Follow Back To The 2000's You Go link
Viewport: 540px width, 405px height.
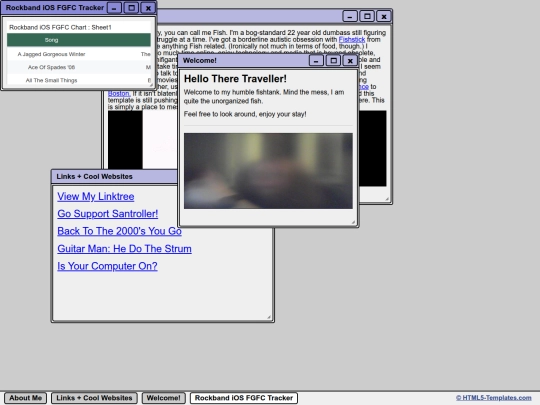click(x=120, y=231)
